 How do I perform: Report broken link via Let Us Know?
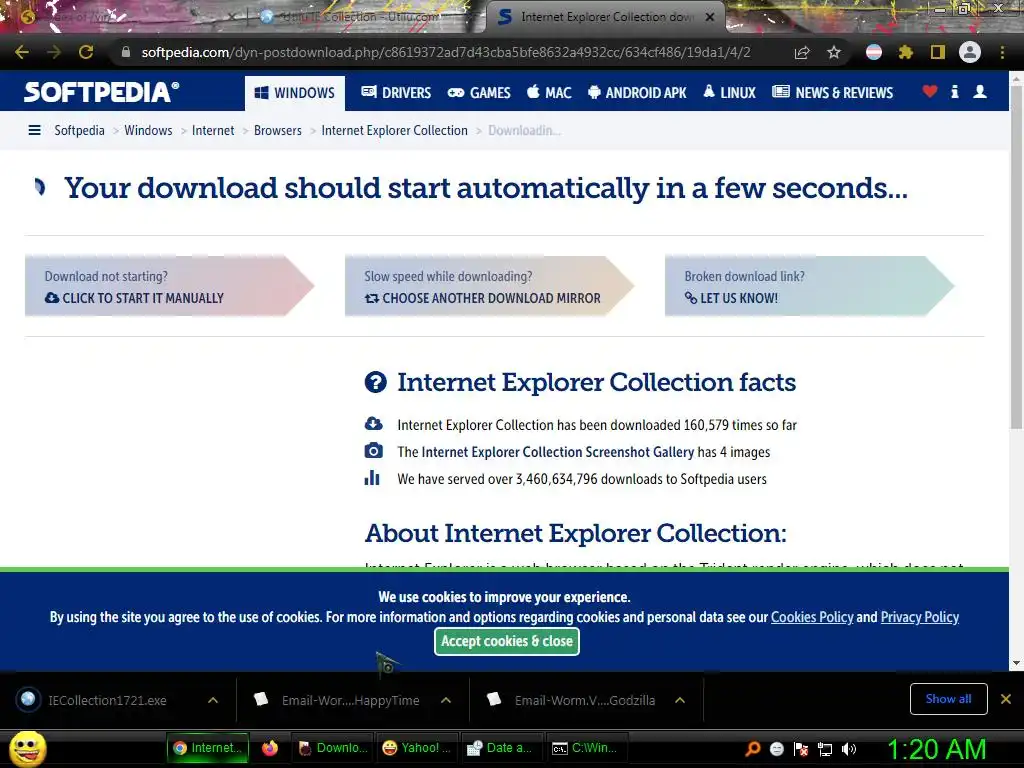[810, 286]
